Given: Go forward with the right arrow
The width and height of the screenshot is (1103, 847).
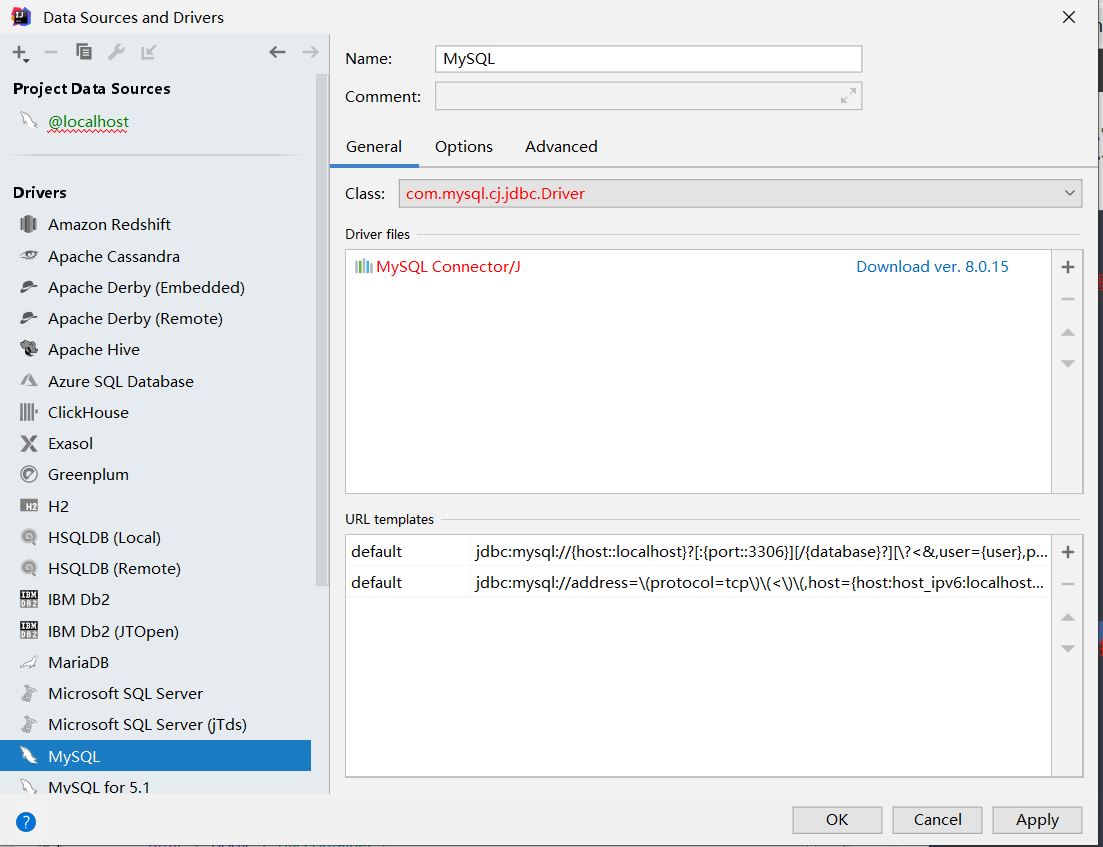Looking at the screenshot, I should click(310, 52).
